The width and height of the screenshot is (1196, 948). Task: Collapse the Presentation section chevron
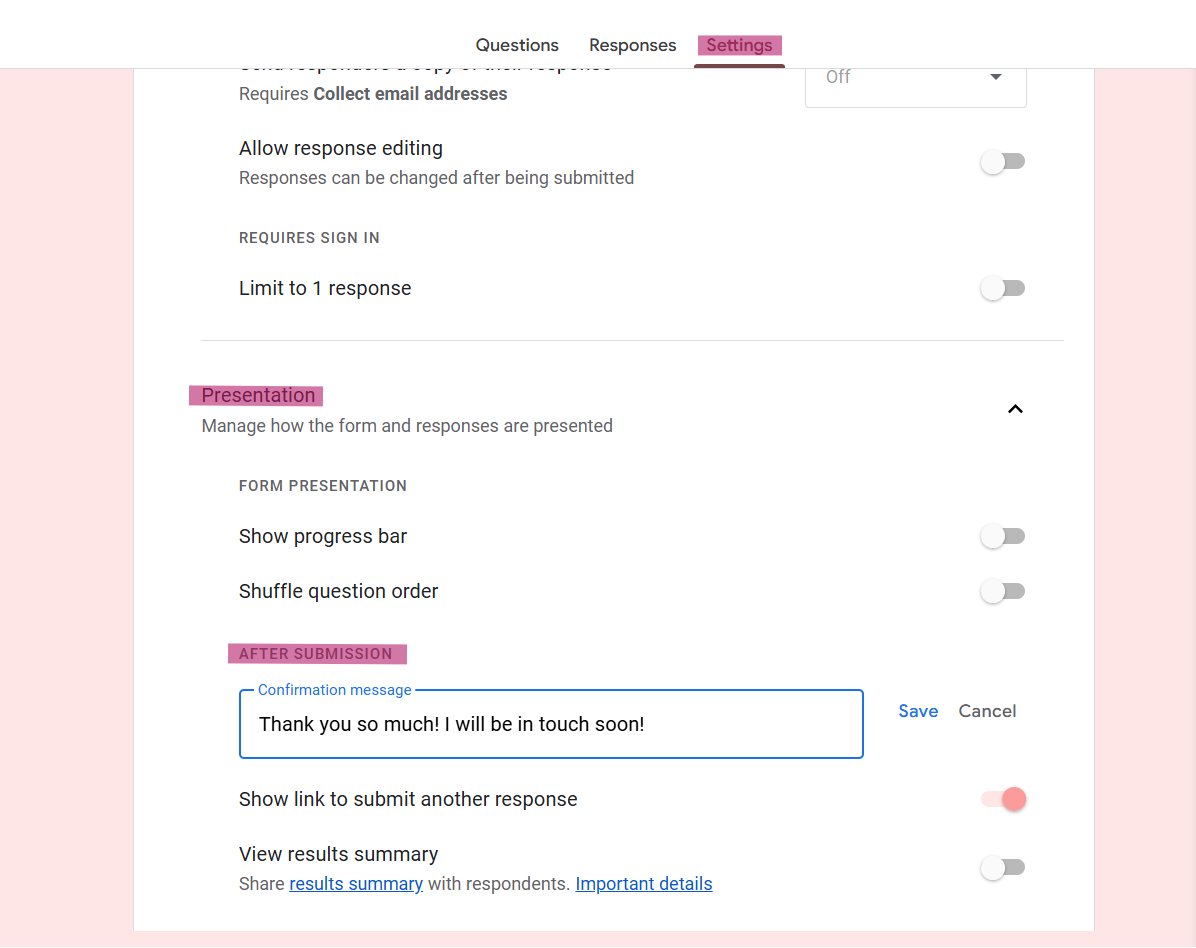[1015, 409]
